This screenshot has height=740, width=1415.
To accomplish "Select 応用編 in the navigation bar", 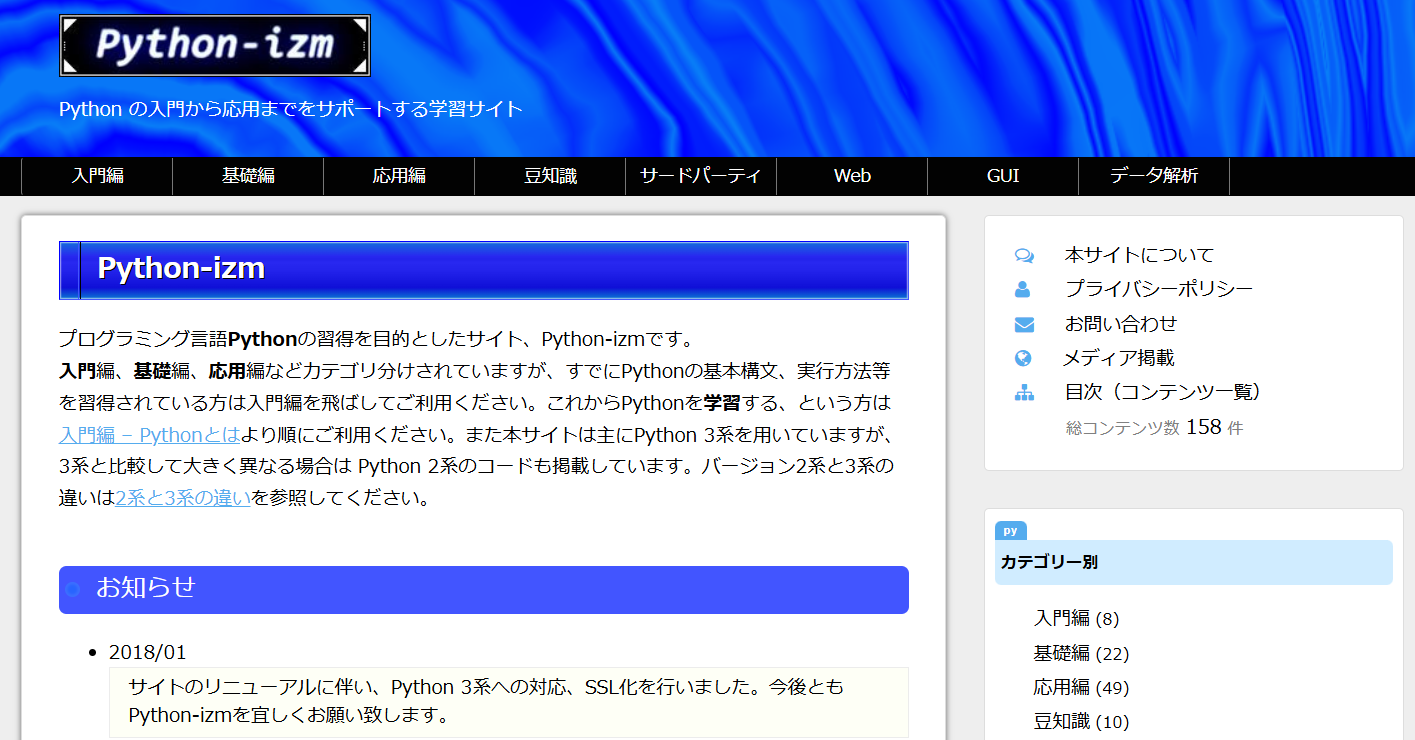I will tap(399, 176).
